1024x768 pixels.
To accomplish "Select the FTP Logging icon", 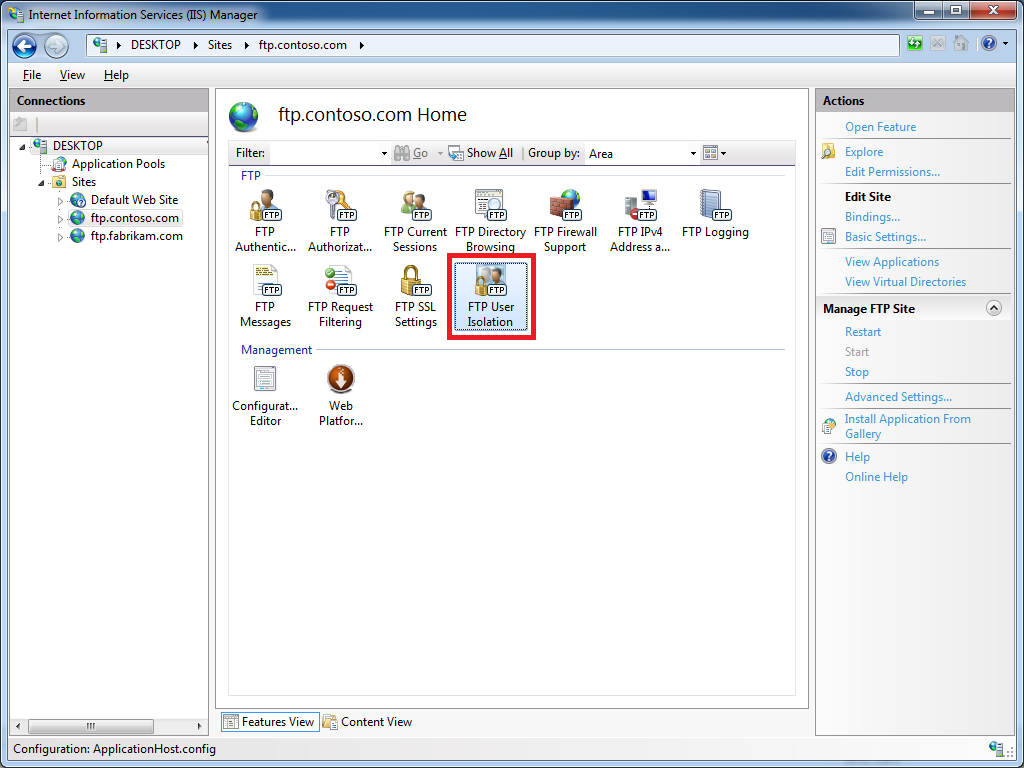I will pyautogui.click(x=715, y=215).
